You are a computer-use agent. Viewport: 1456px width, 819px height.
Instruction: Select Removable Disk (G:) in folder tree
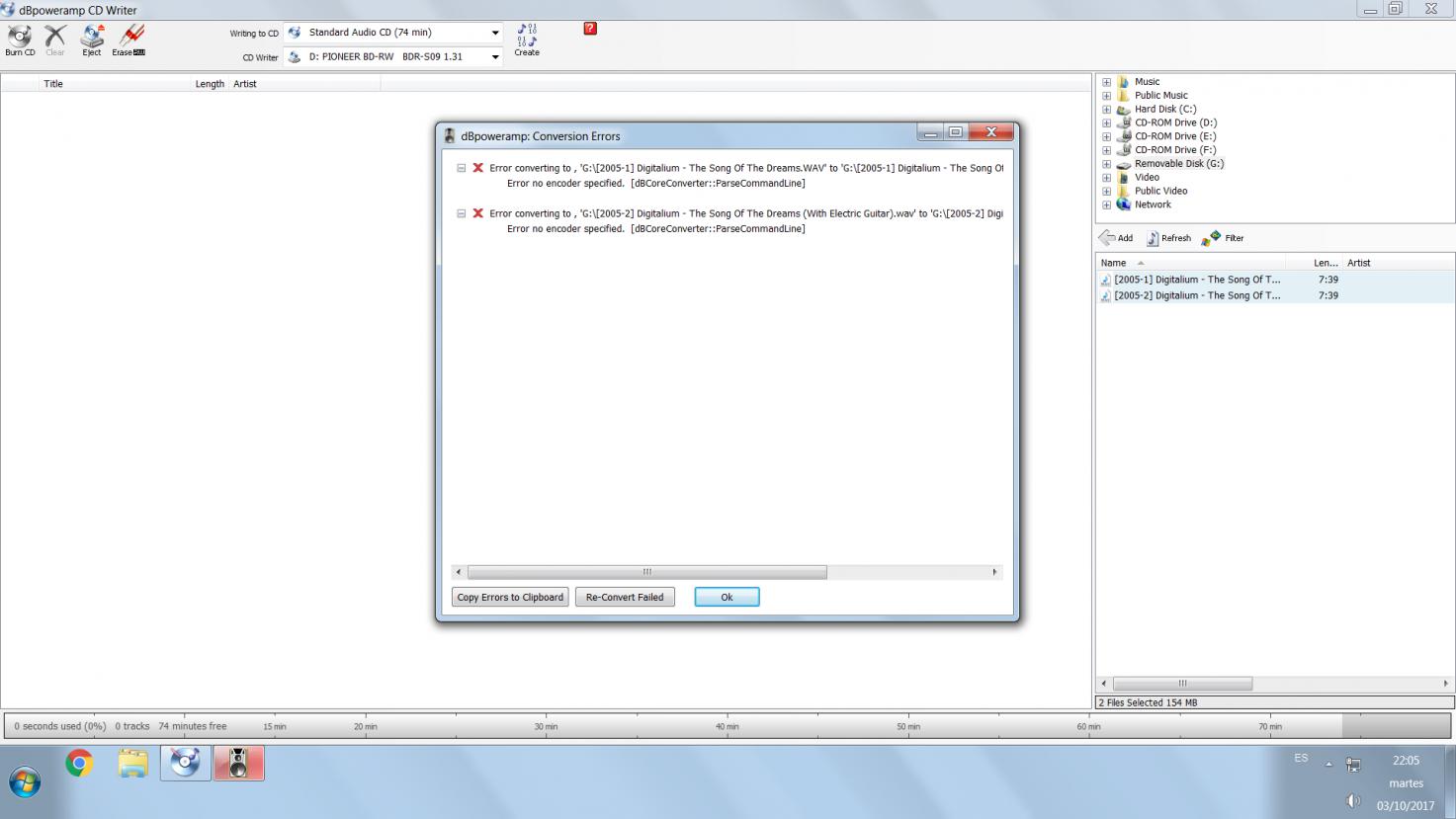[x=1178, y=164]
